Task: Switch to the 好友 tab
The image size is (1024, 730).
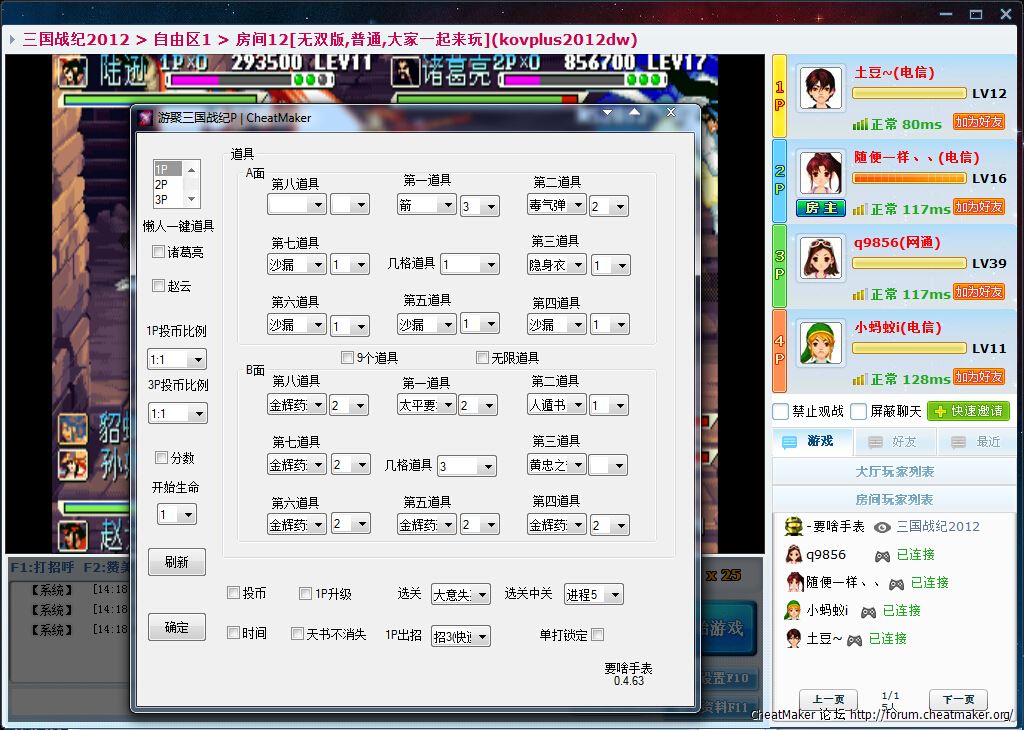Action: click(x=894, y=441)
